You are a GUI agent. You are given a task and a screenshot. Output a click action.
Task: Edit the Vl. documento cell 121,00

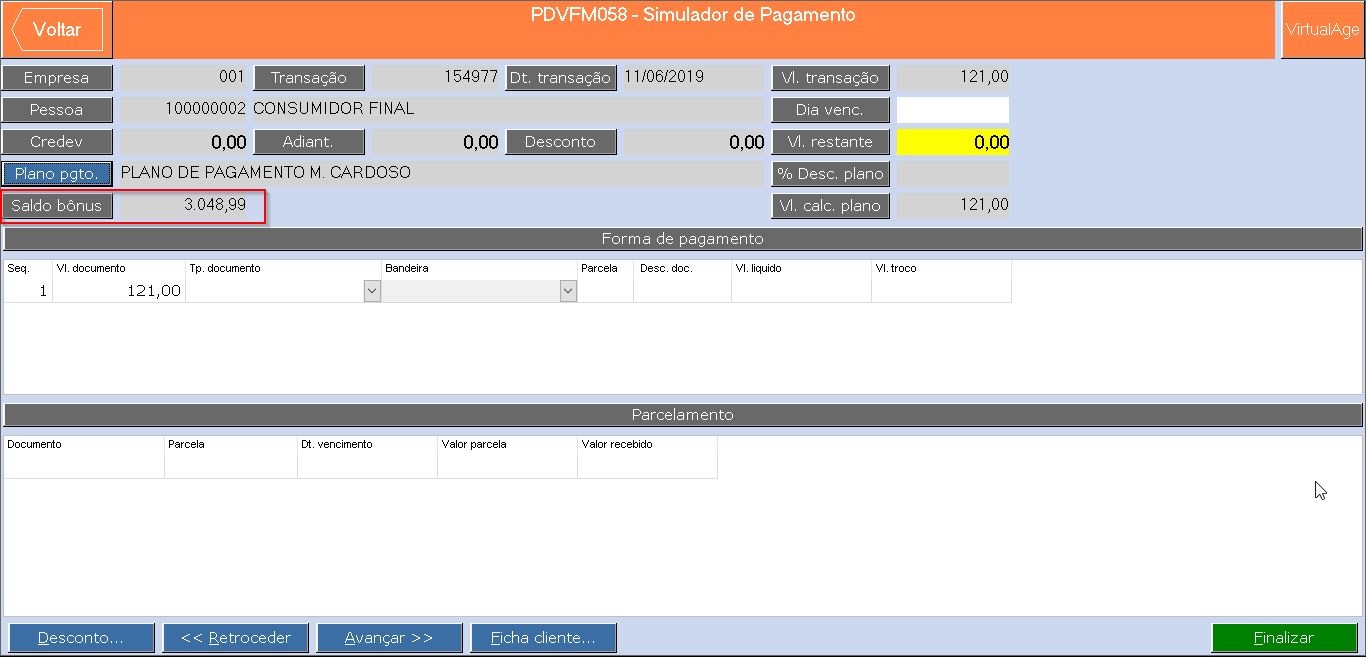point(119,290)
